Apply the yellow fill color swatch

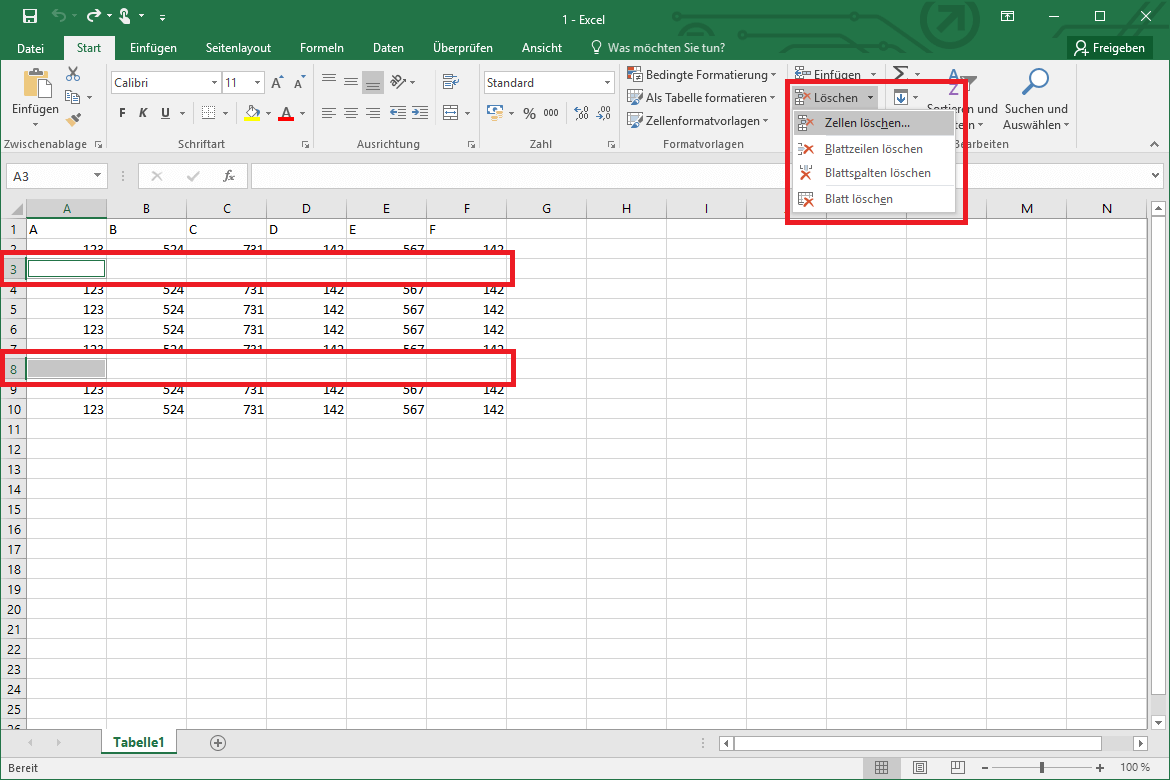(251, 113)
